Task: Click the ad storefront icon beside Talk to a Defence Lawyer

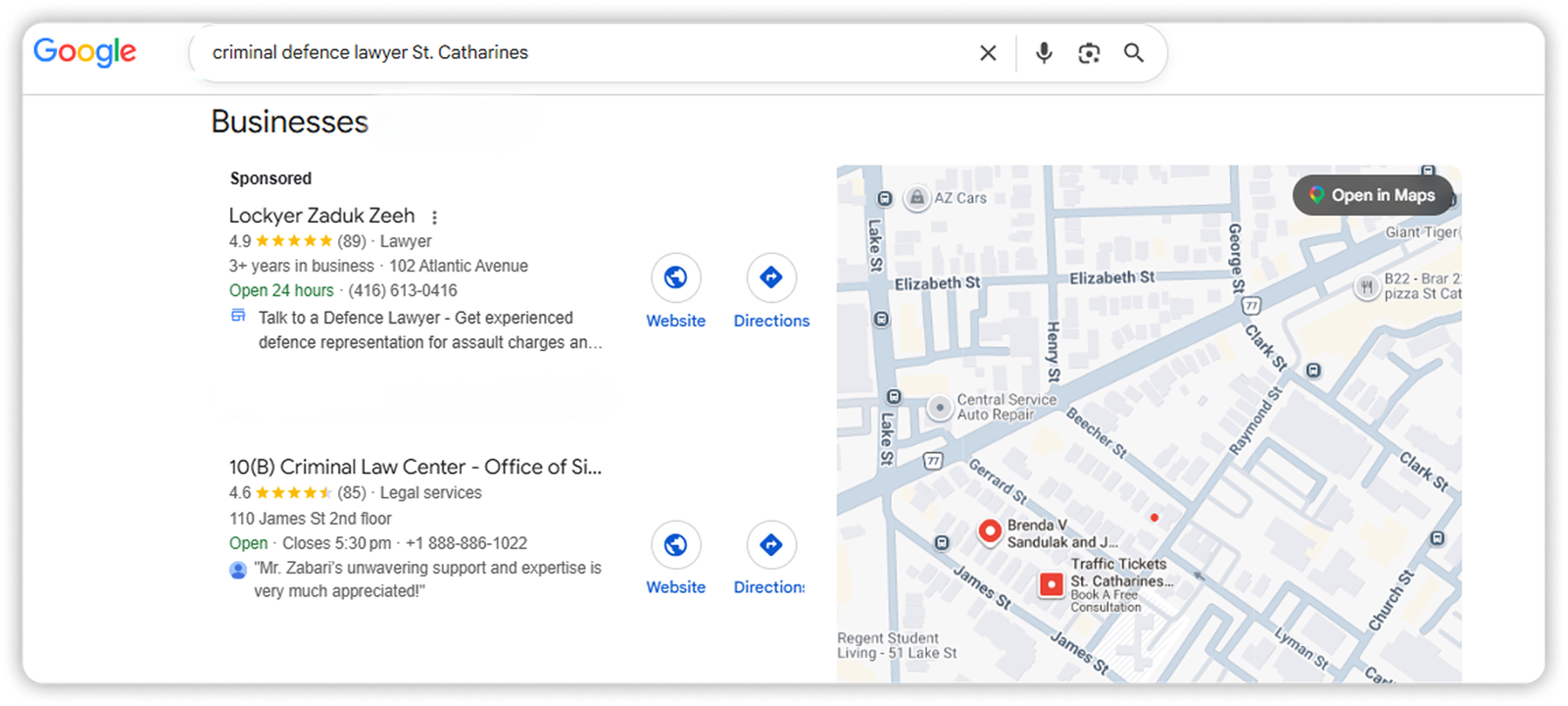Action: pos(238,316)
